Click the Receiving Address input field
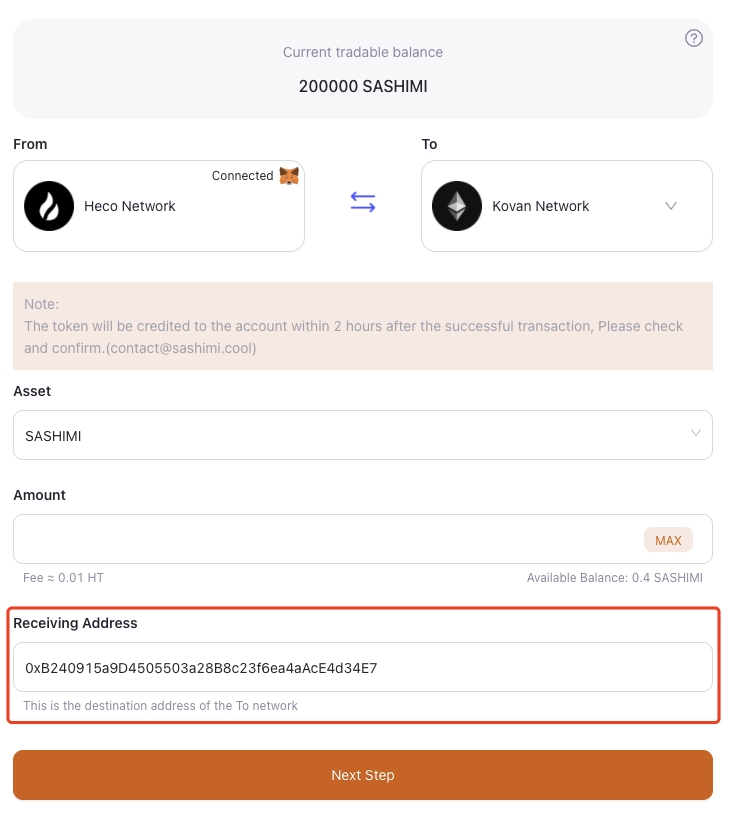The width and height of the screenshot is (731, 813). coord(362,667)
